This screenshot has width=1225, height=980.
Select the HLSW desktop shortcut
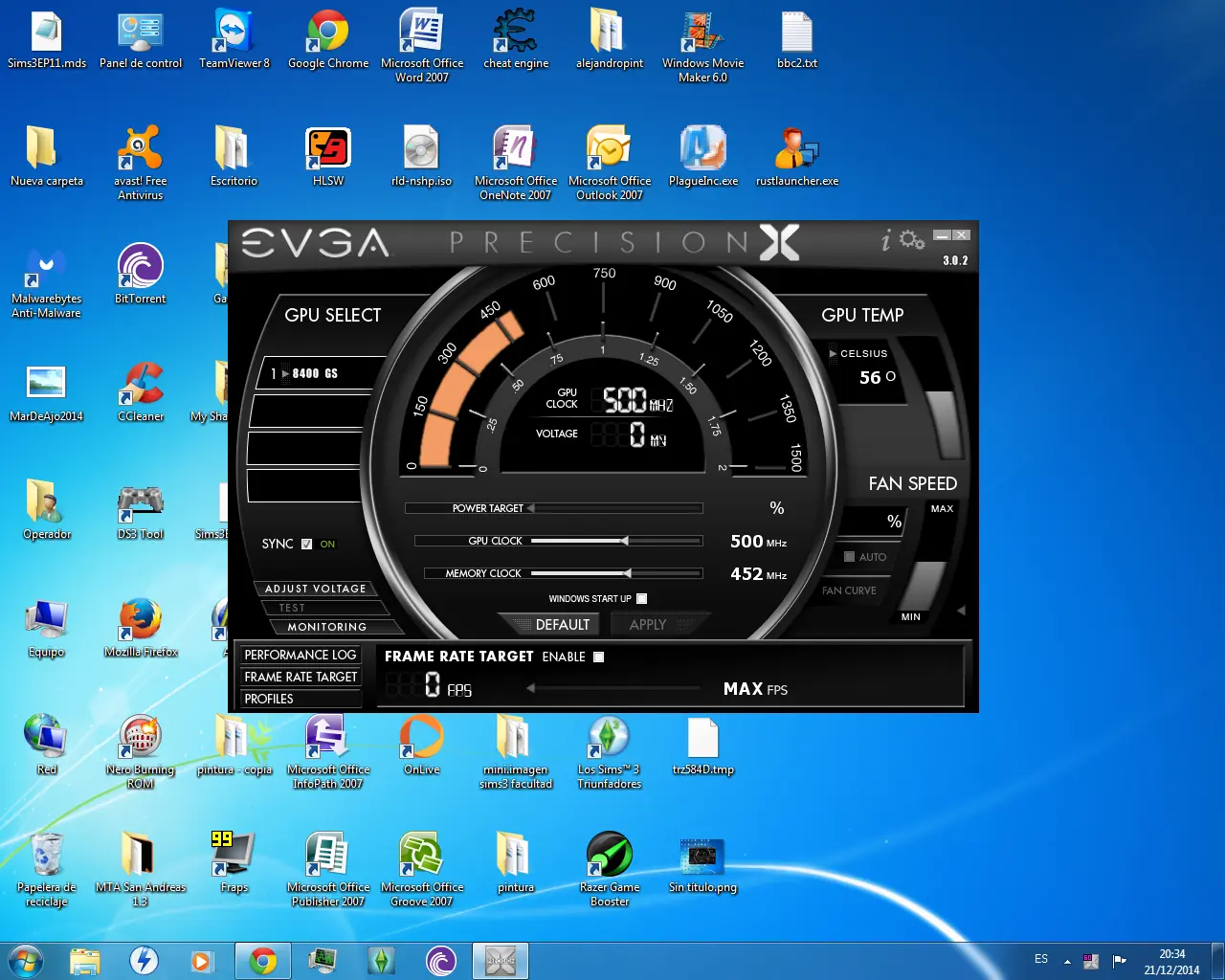[x=328, y=157]
